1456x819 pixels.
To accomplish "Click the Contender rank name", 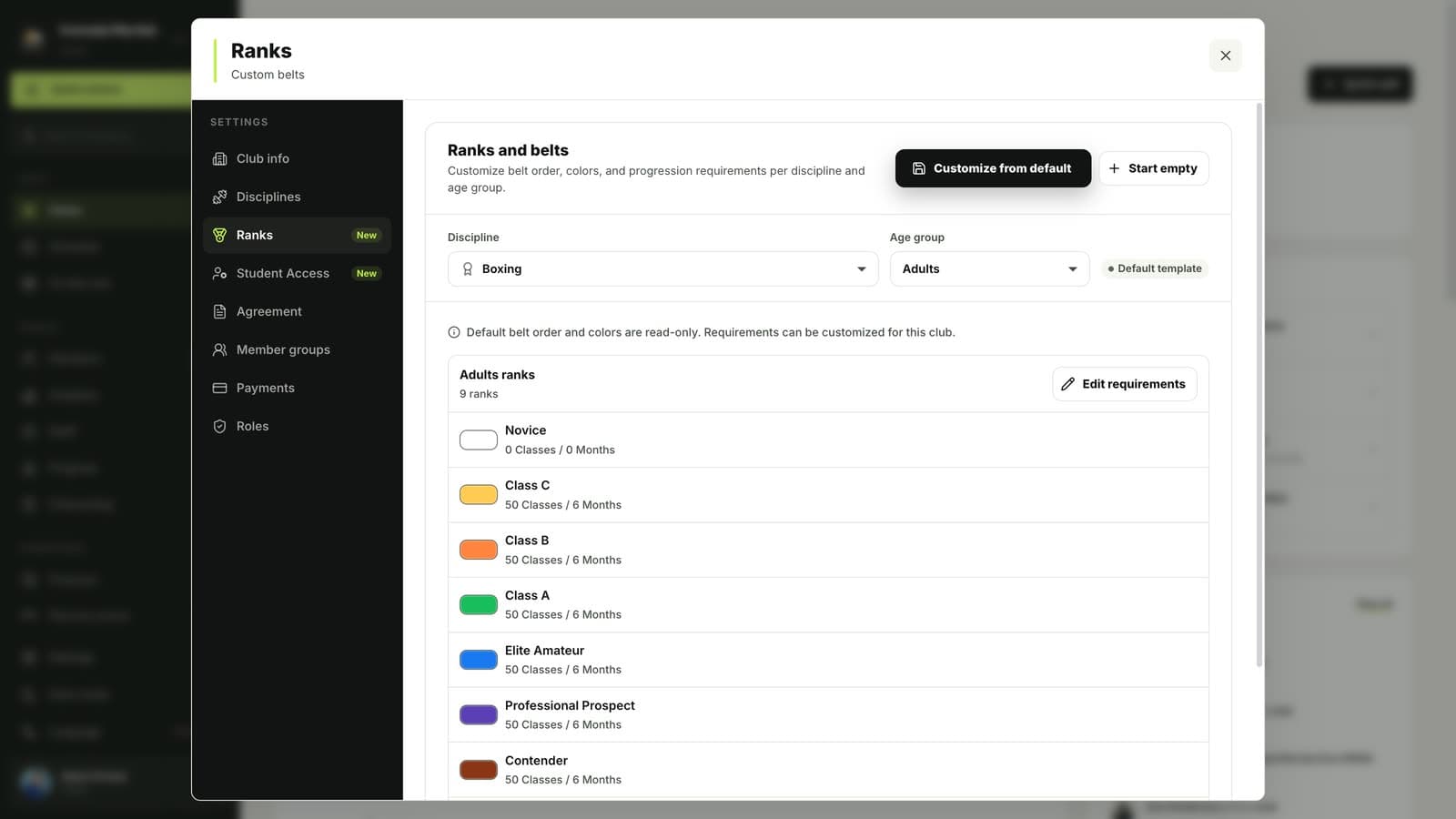I will point(536,761).
